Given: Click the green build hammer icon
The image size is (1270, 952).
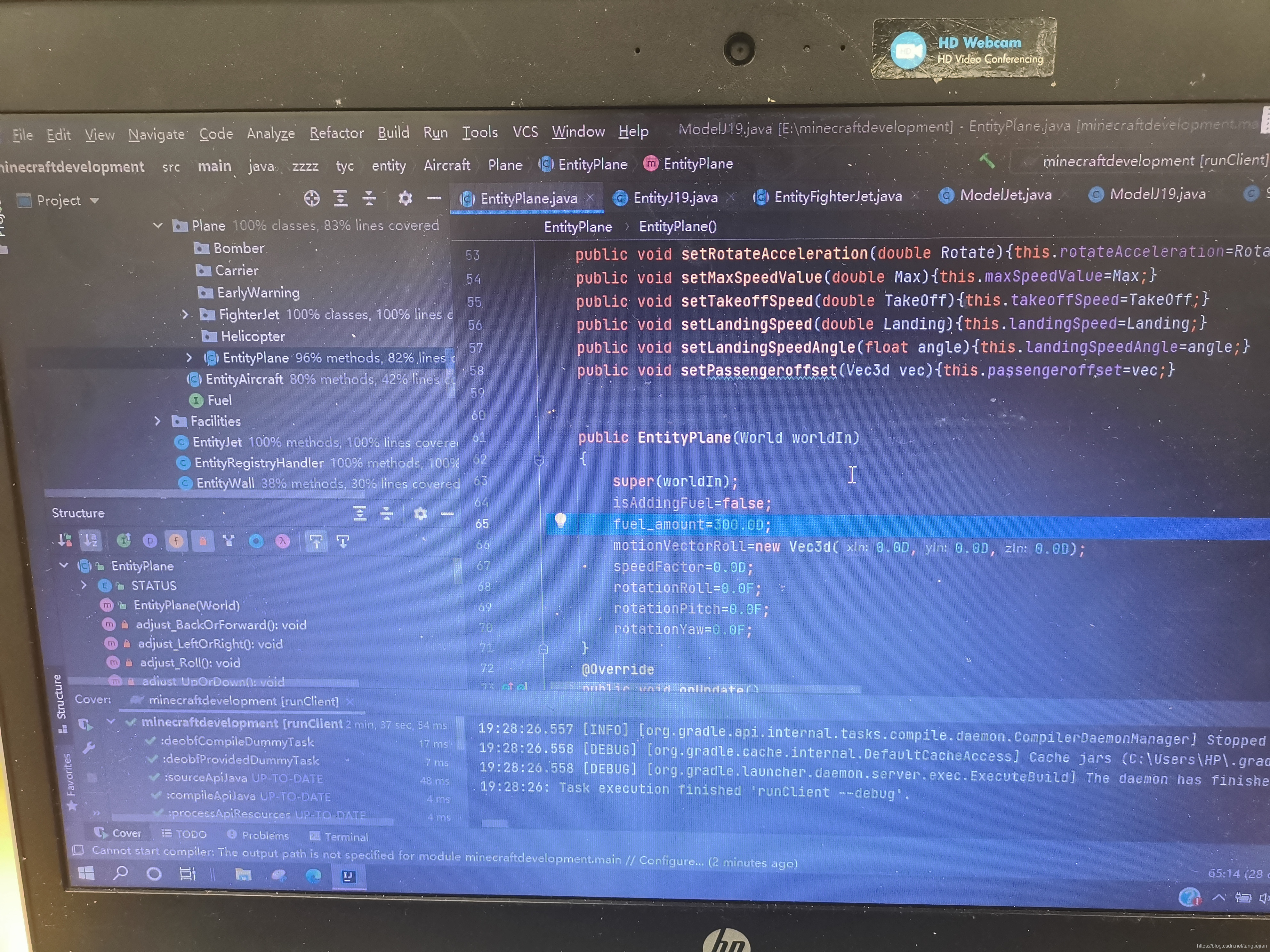Looking at the screenshot, I should tap(987, 161).
